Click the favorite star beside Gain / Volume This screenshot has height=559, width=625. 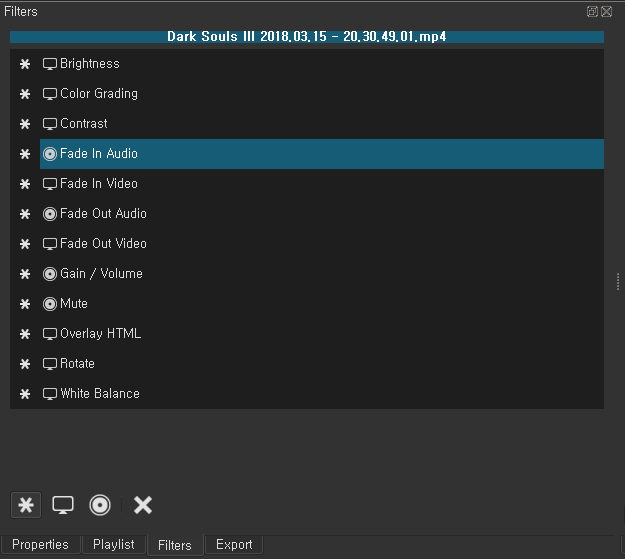pos(25,274)
